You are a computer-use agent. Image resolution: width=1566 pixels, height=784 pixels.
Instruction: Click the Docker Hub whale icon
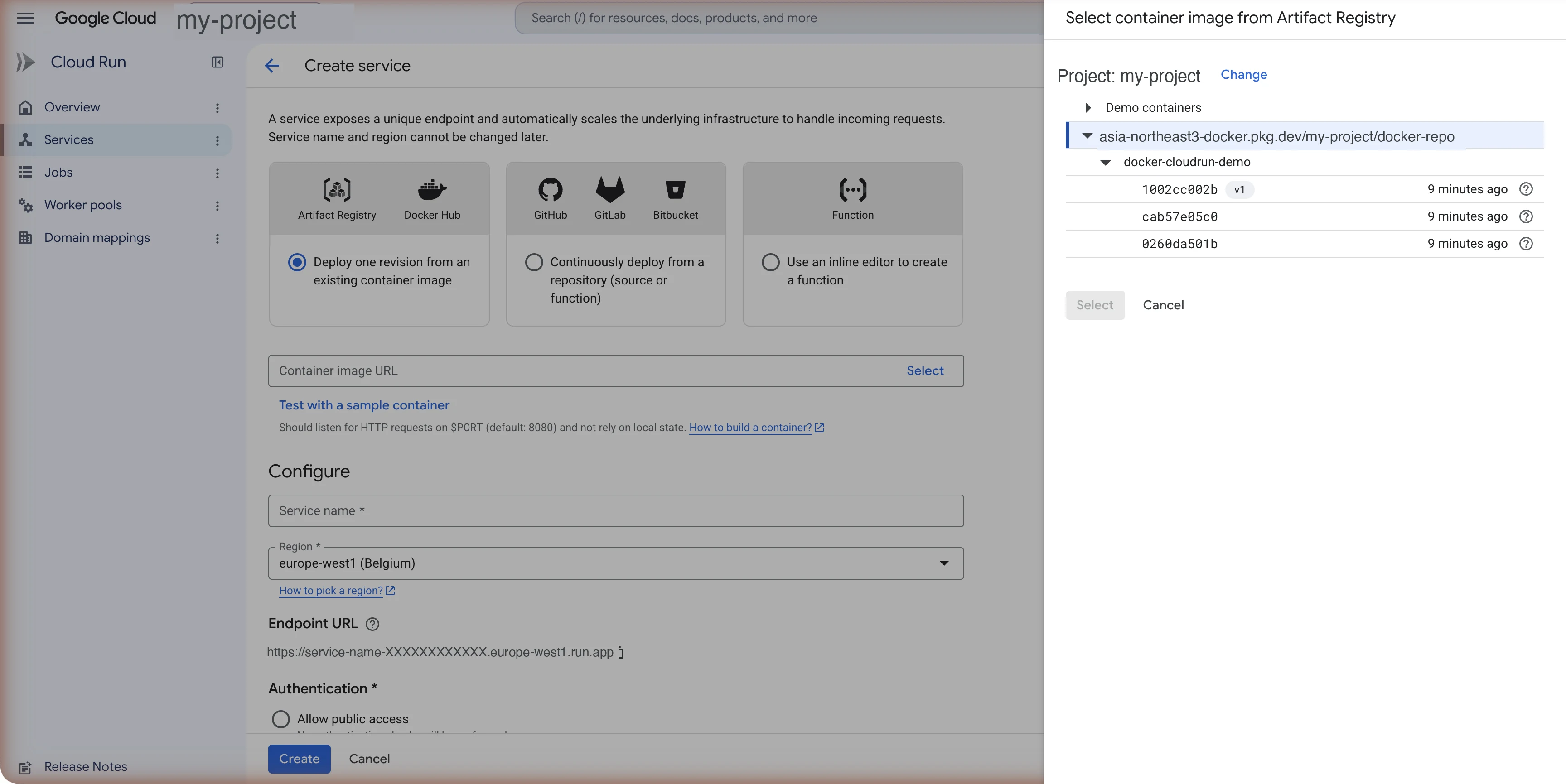[x=432, y=190]
